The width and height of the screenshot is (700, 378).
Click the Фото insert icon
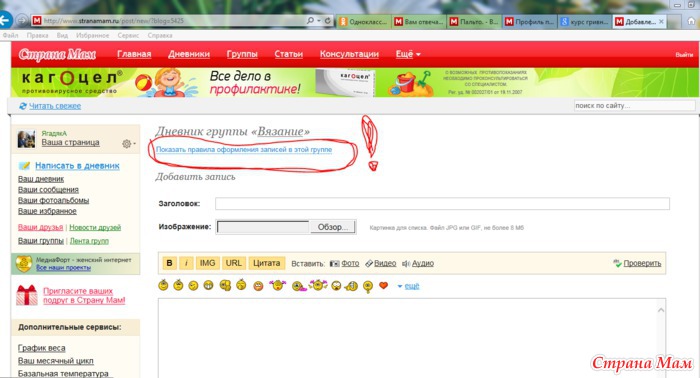point(334,264)
